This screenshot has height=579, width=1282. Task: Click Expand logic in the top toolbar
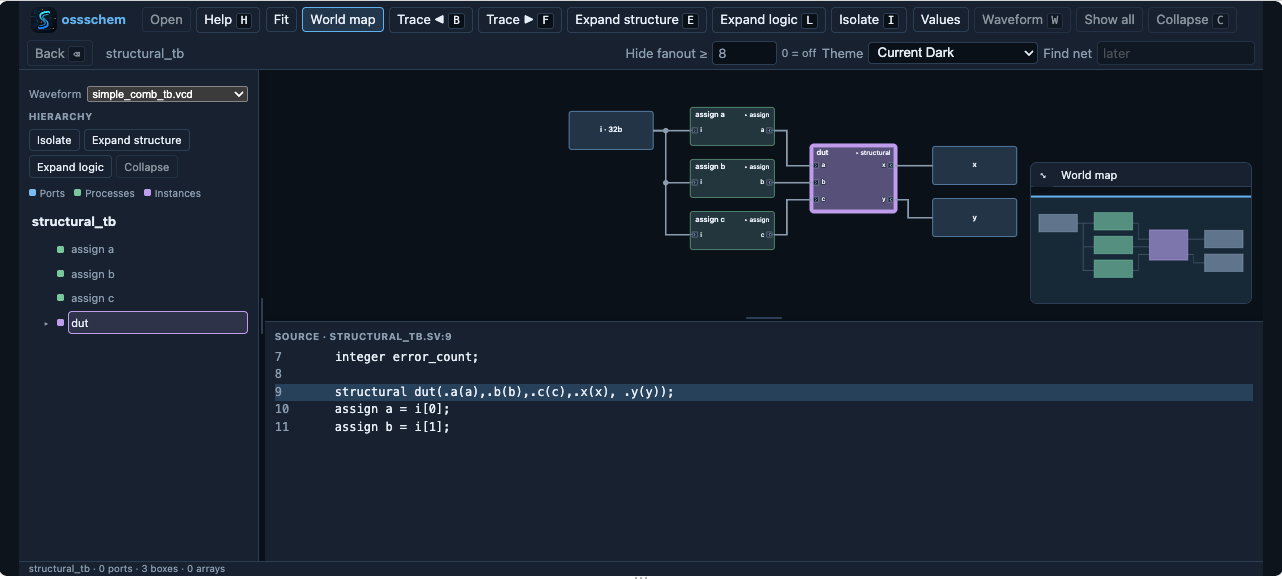pos(769,20)
